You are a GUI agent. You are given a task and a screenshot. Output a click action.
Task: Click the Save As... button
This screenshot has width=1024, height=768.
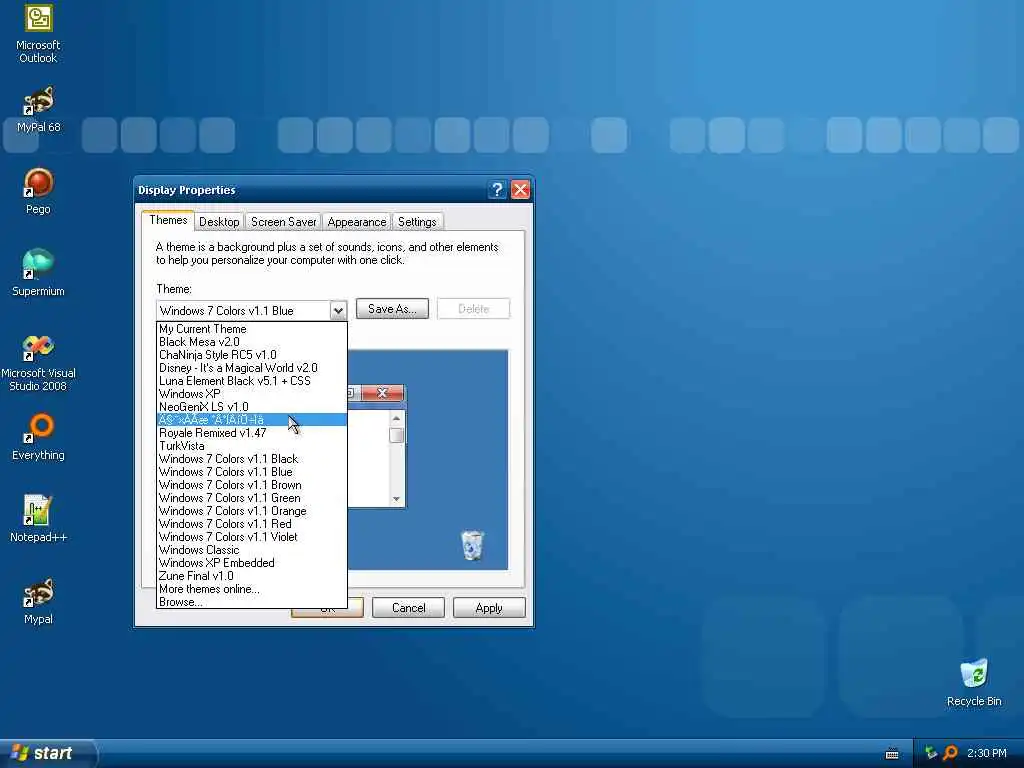coord(392,309)
